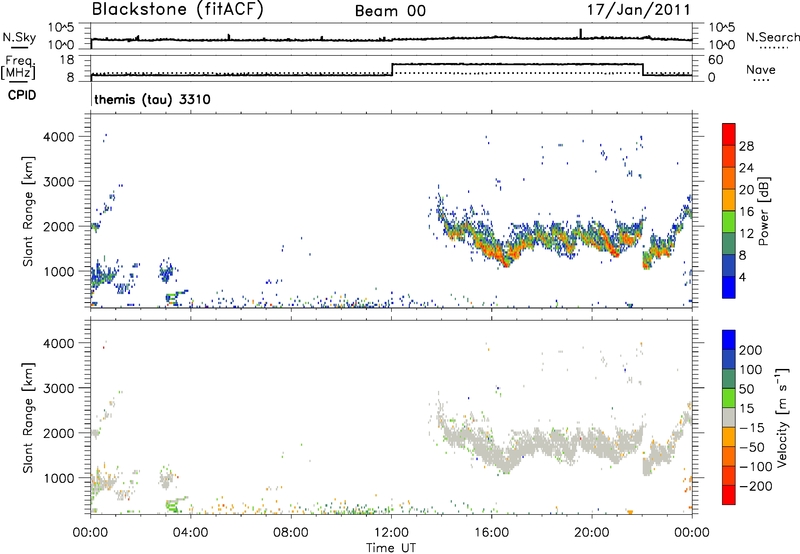Click the frequency step-up at 12:00
This screenshot has width=800, height=554.
tap(392, 69)
